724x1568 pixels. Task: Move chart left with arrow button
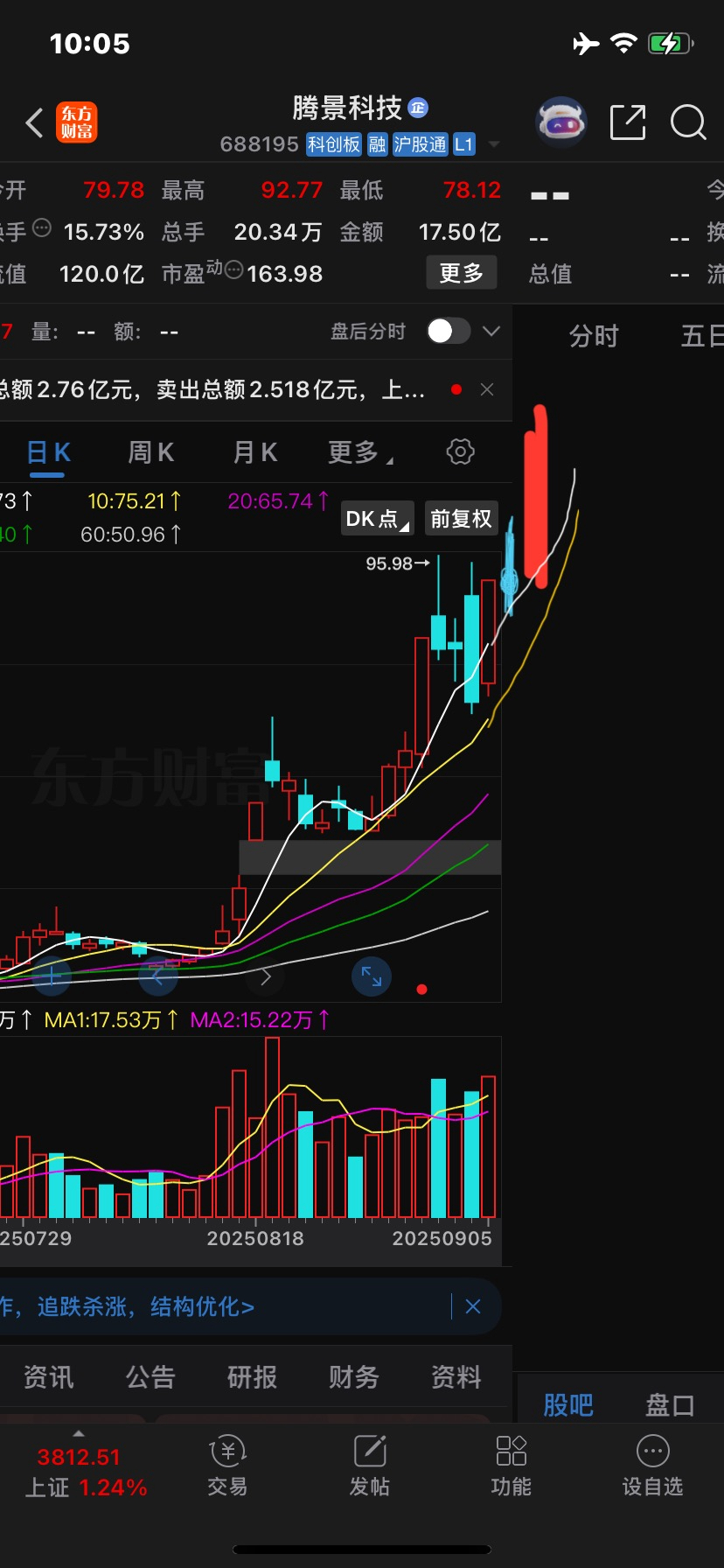tap(158, 976)
